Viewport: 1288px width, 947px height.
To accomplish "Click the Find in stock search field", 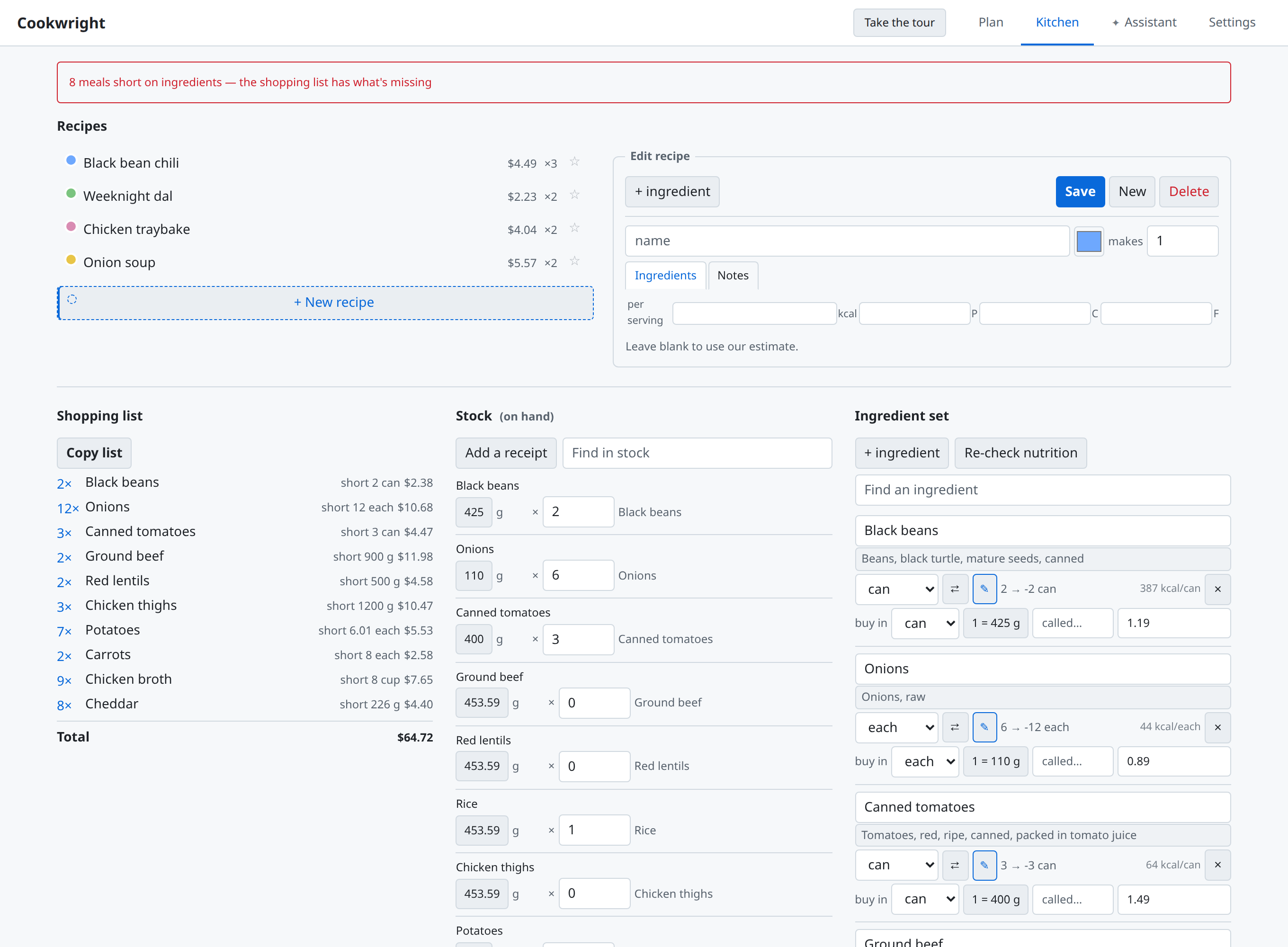I will click(697, 453).
